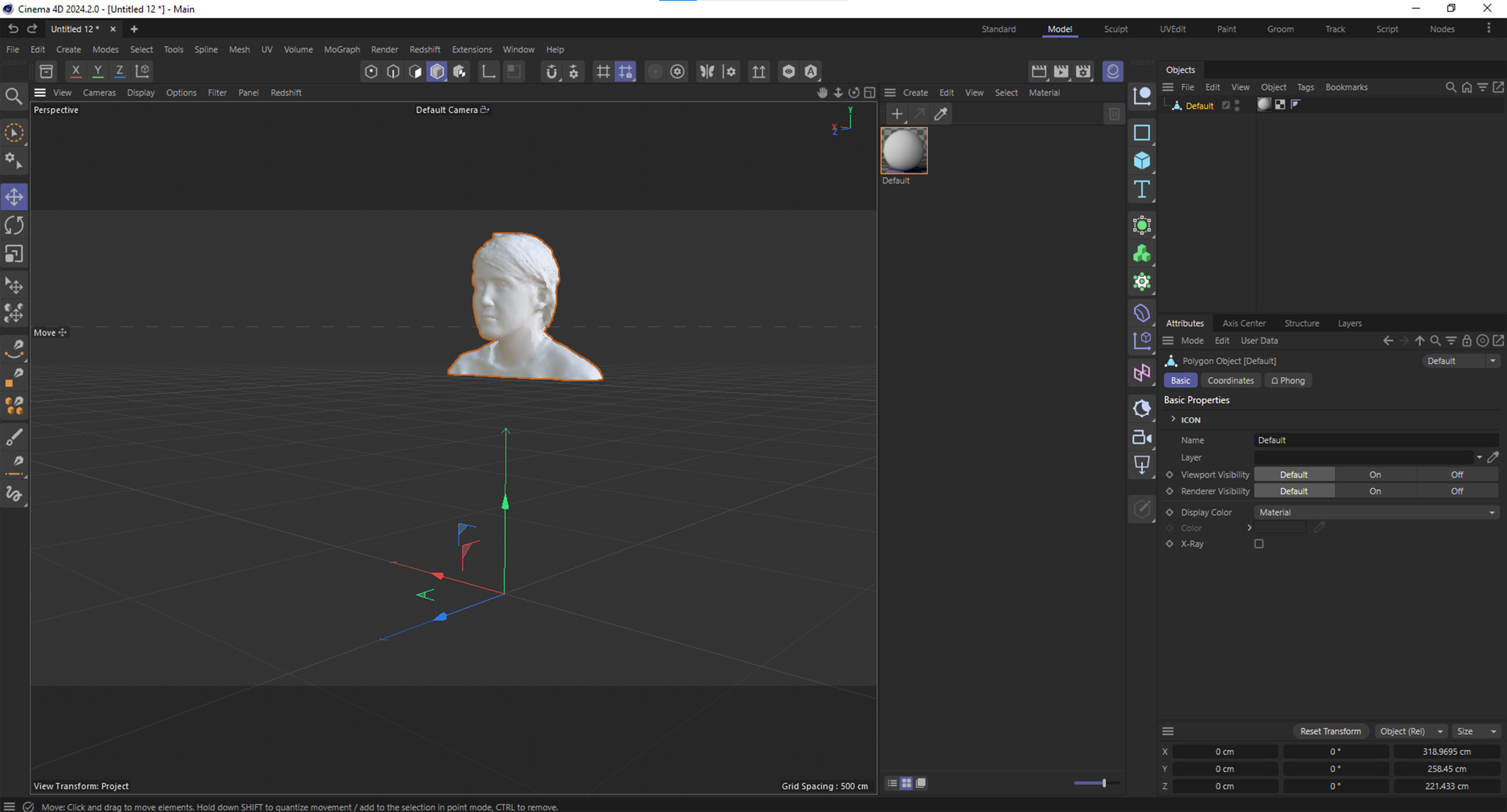Select the Rotate tool
Screen dimensions: 1507x812
coord(14,225)
